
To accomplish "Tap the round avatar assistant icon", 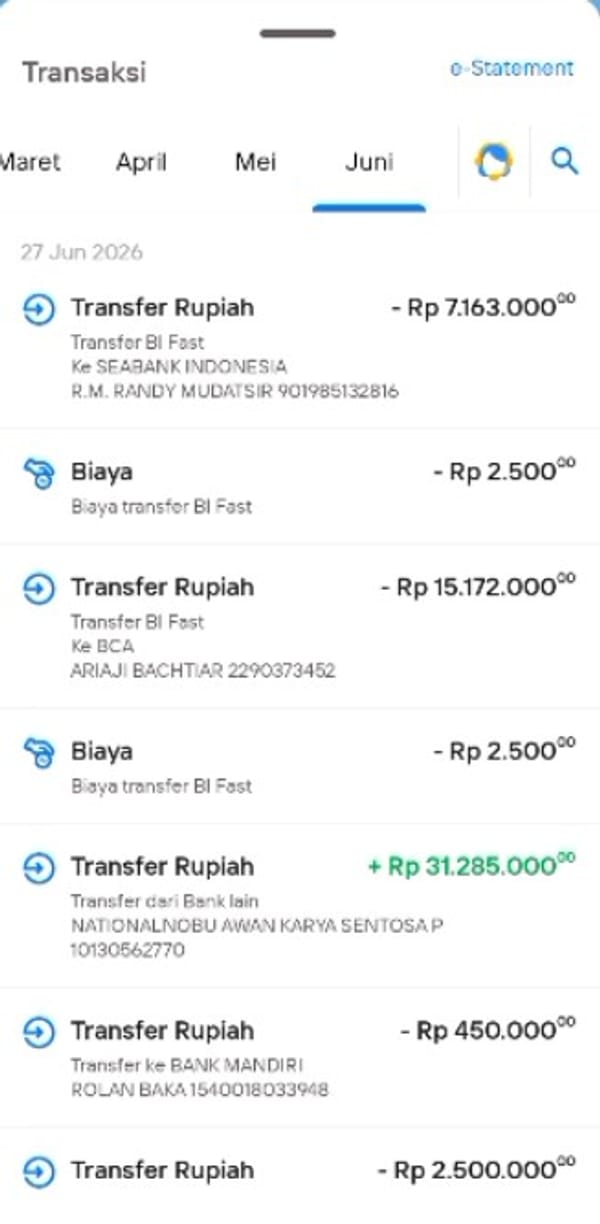I will coord(493,161).
